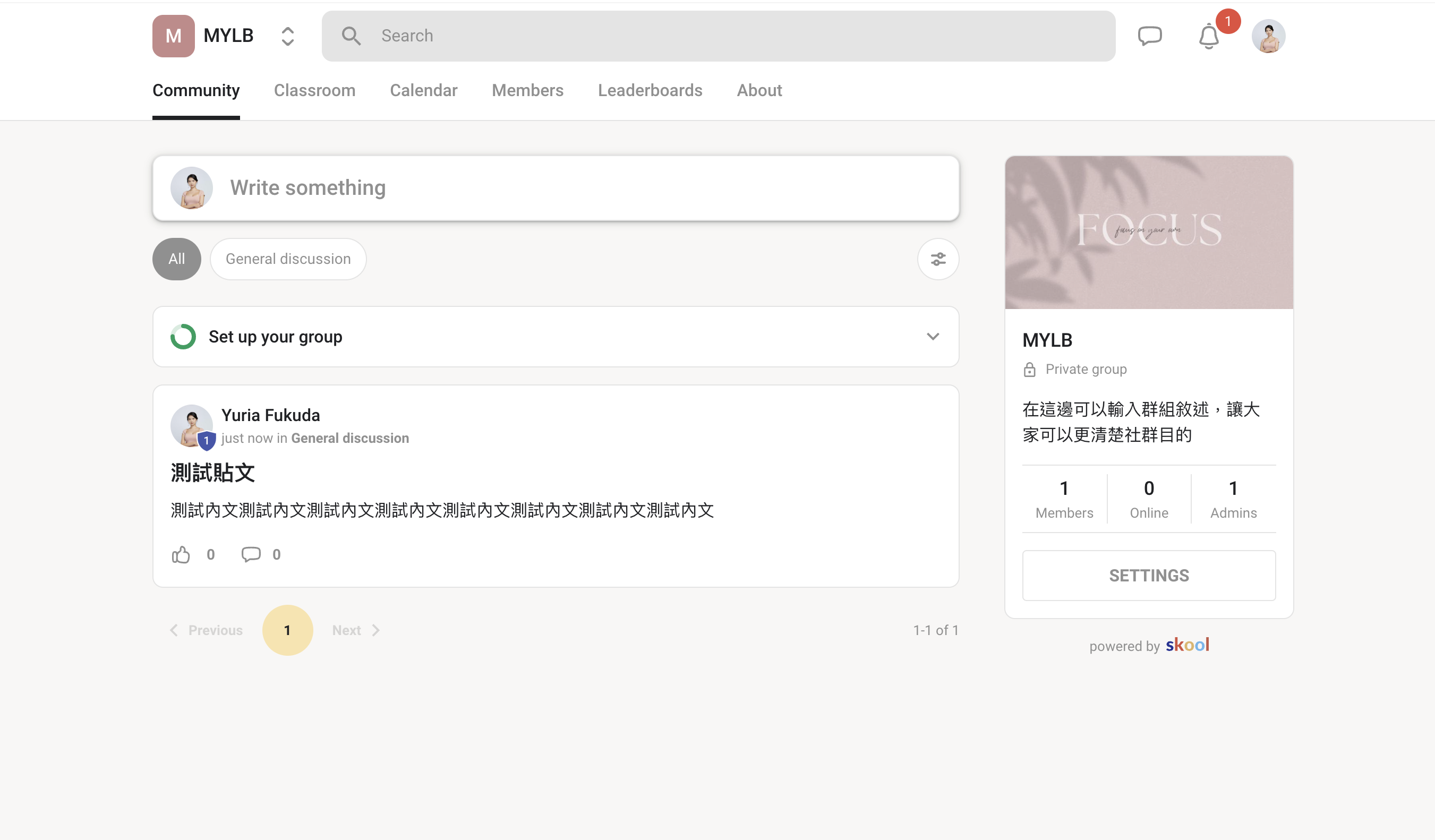Image resolution: width=1435 pixels, height=840 pixels.
Task: Open the About tab
Action: coord(759,91)
